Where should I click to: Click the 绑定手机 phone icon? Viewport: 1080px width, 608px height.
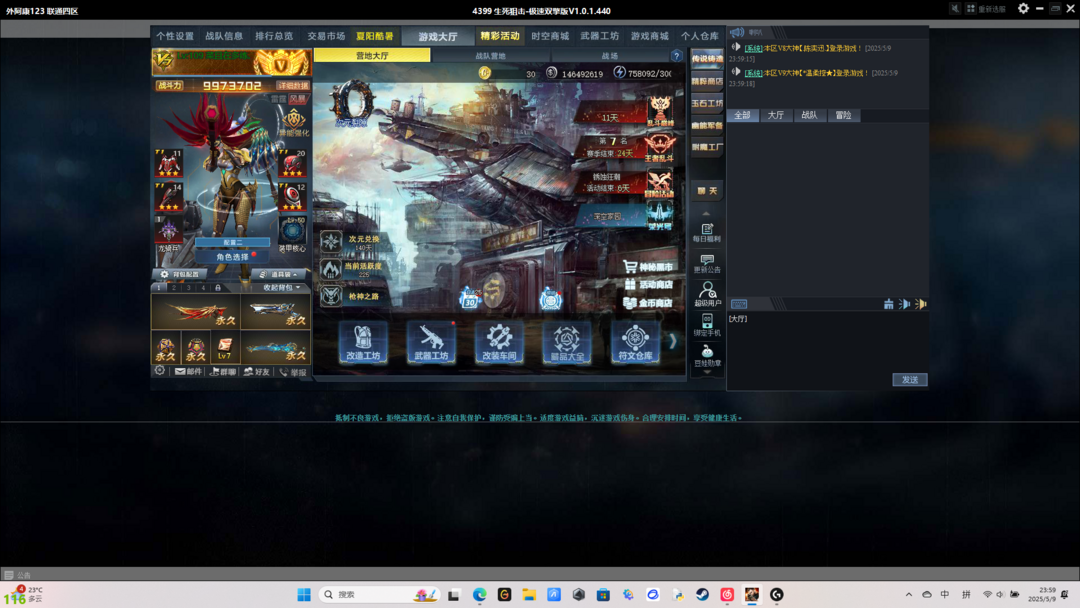707,325
